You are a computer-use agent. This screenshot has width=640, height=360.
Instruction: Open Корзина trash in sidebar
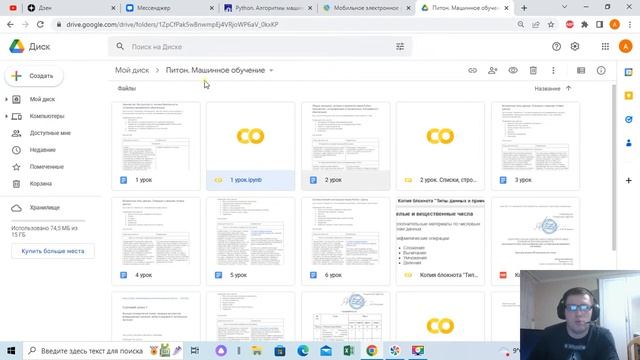pyautogui.click(x=40, y=184)
